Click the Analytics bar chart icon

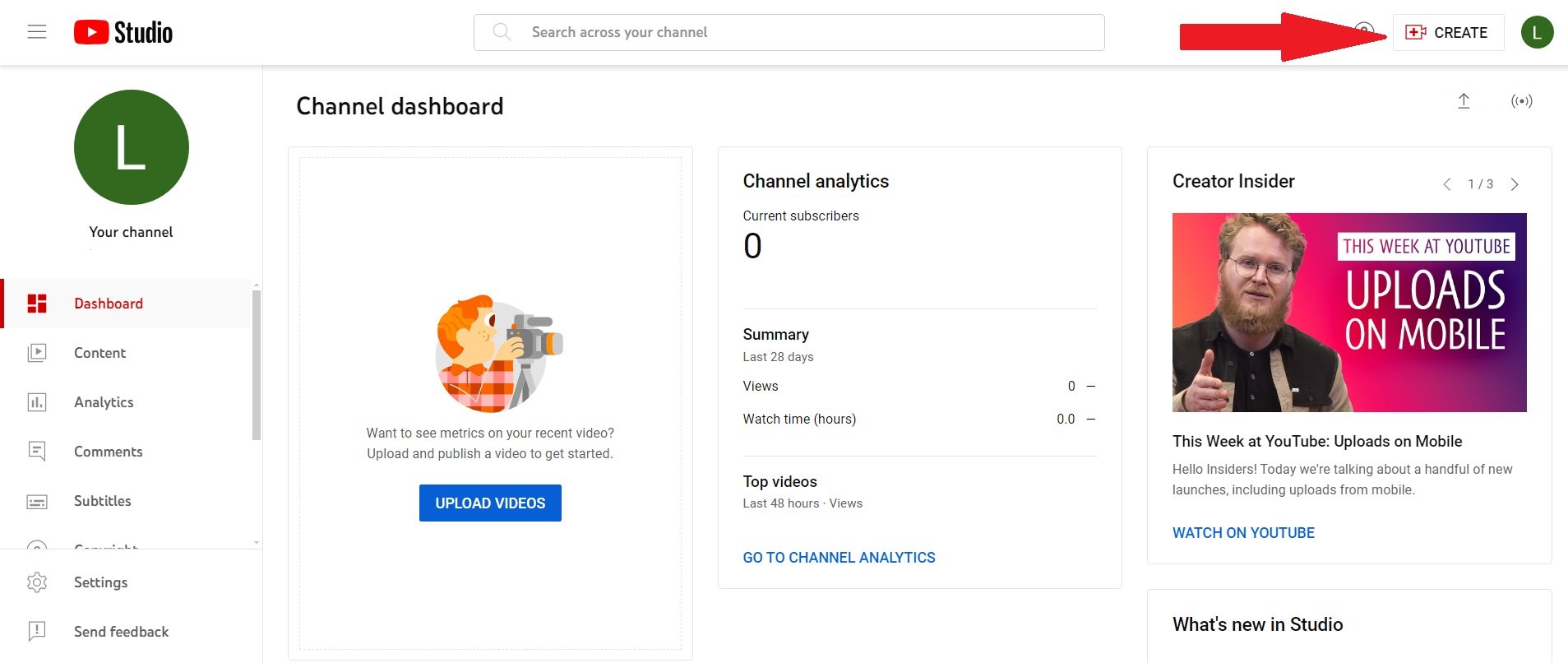tap(37, 402)
